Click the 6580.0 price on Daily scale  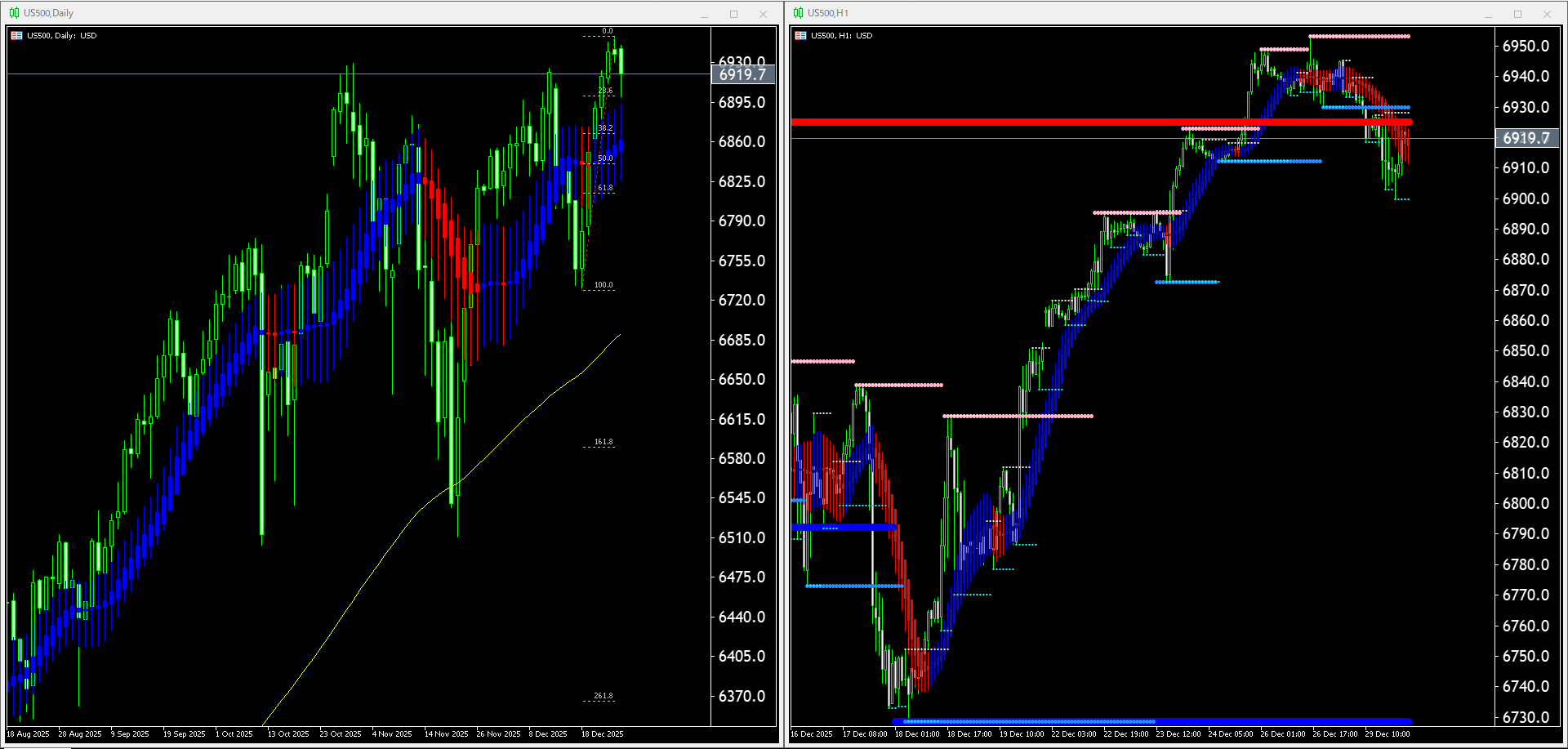pos(742,458)
